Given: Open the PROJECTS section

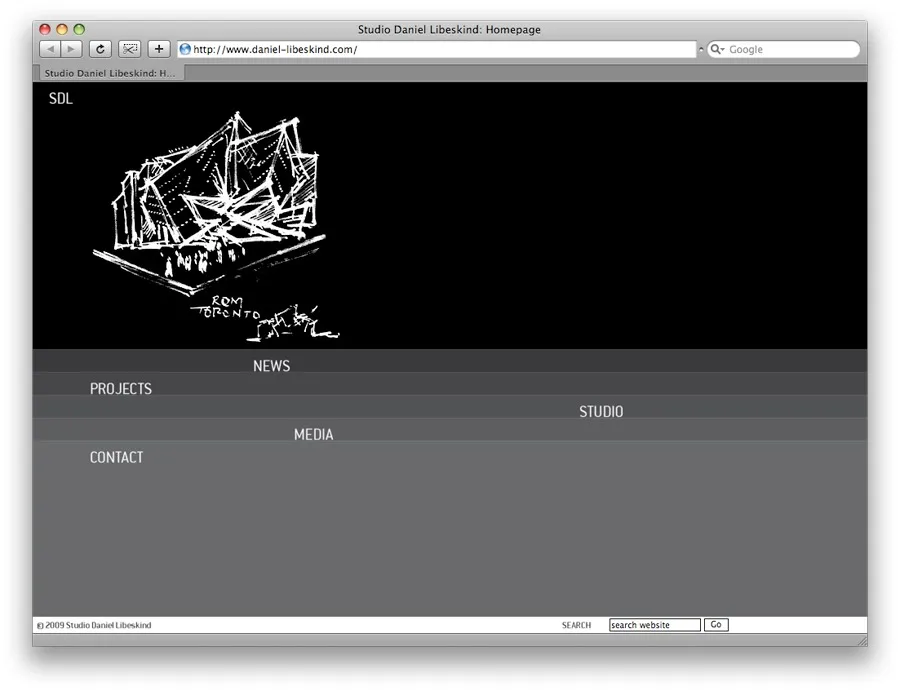Looking at the screenshot, I should coord(121,389).
